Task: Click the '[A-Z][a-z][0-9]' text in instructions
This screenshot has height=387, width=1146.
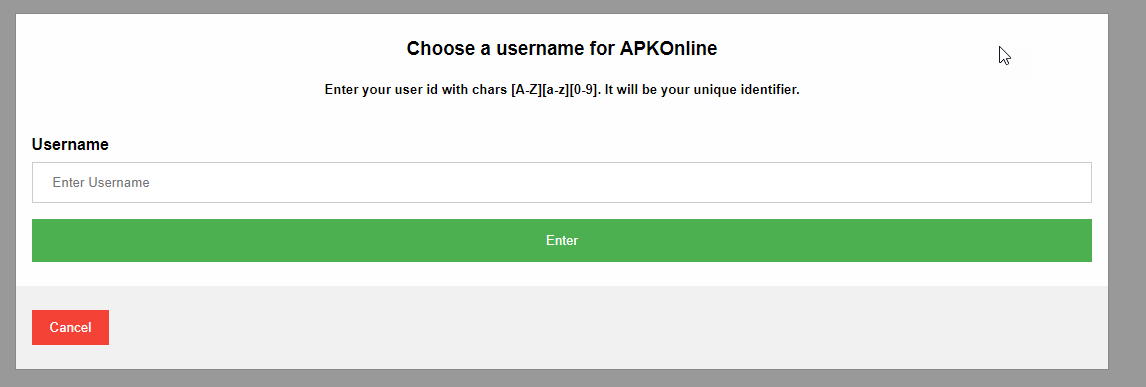Action: coord(555,91)
